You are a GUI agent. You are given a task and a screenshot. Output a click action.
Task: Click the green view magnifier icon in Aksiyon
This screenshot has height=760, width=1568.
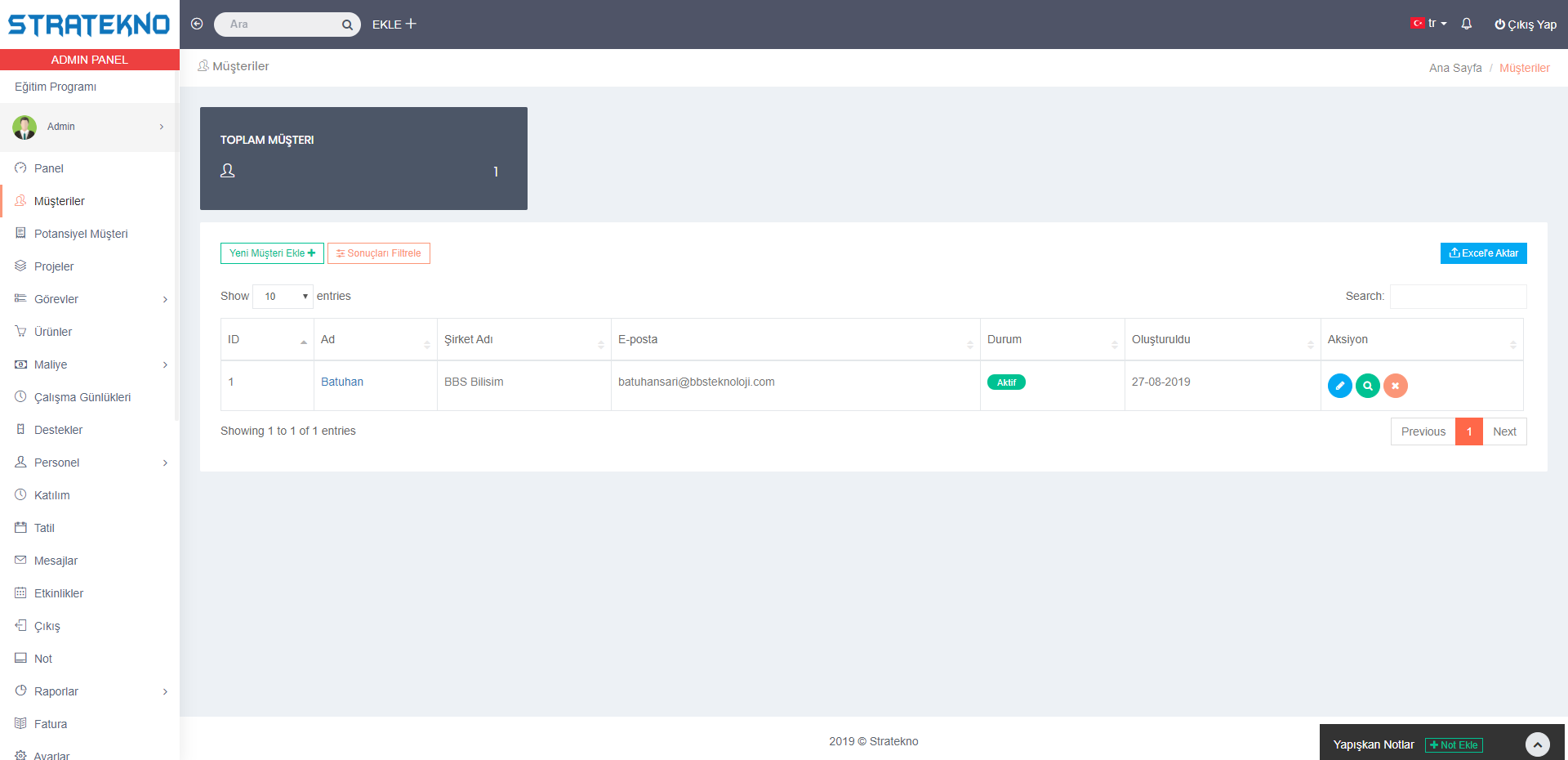[1367, 386]
